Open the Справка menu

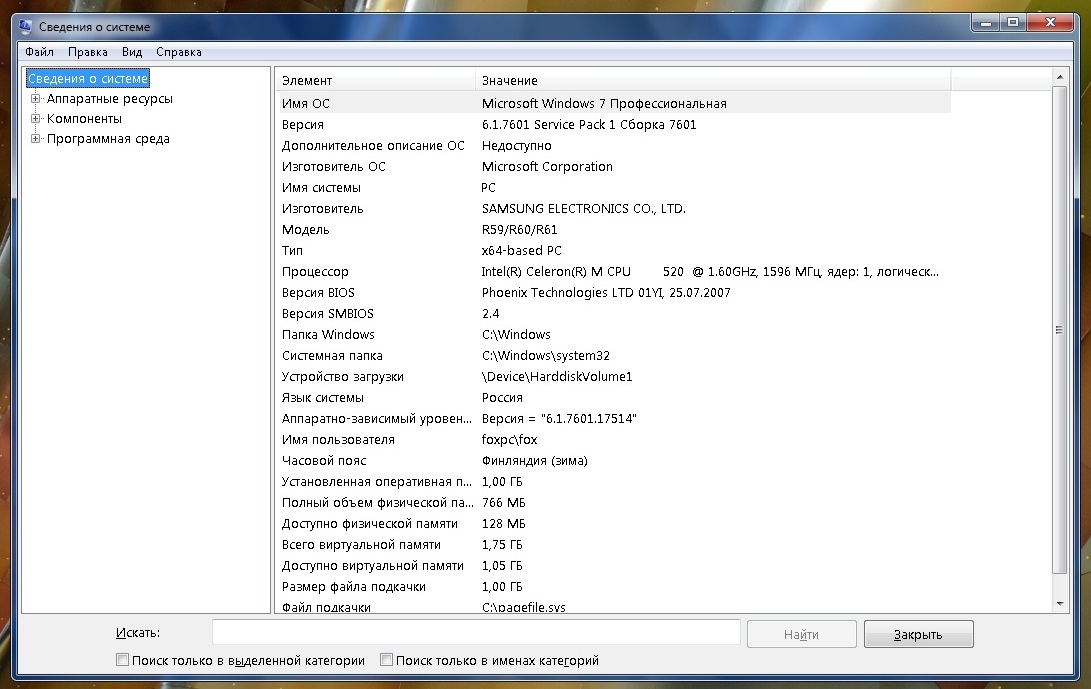tap(179, 52)
